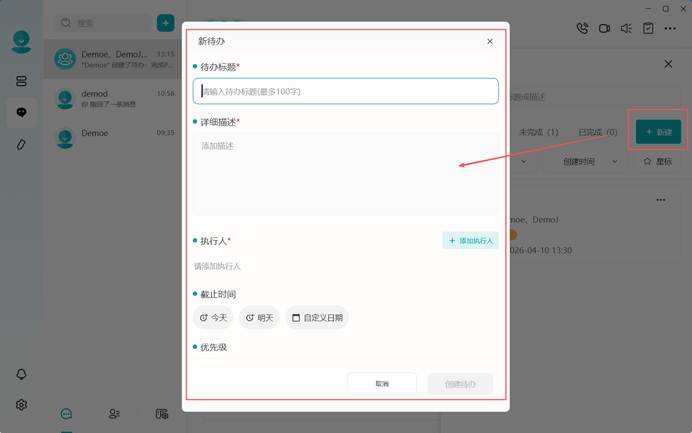692x433 pixels.
Task: Open the todo item three-dot menu
Action: [661, 200]
